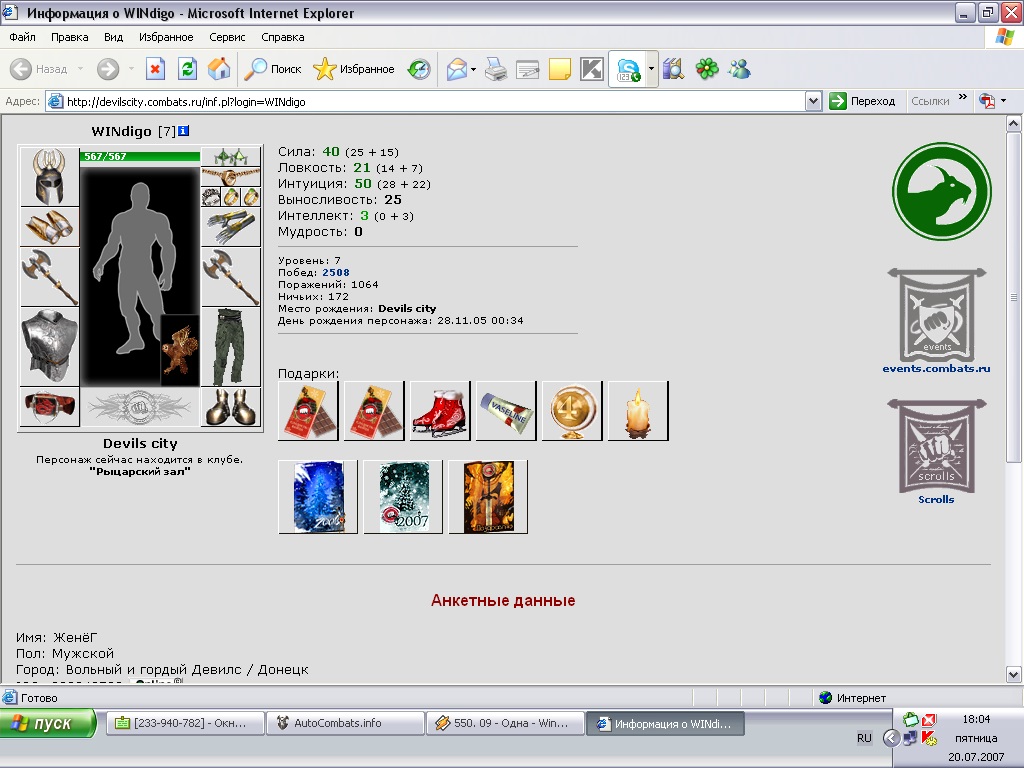Click the right-hand axe slot
Image resolution: width=1024 pixels, height=768 pixels.
point(231,277)
